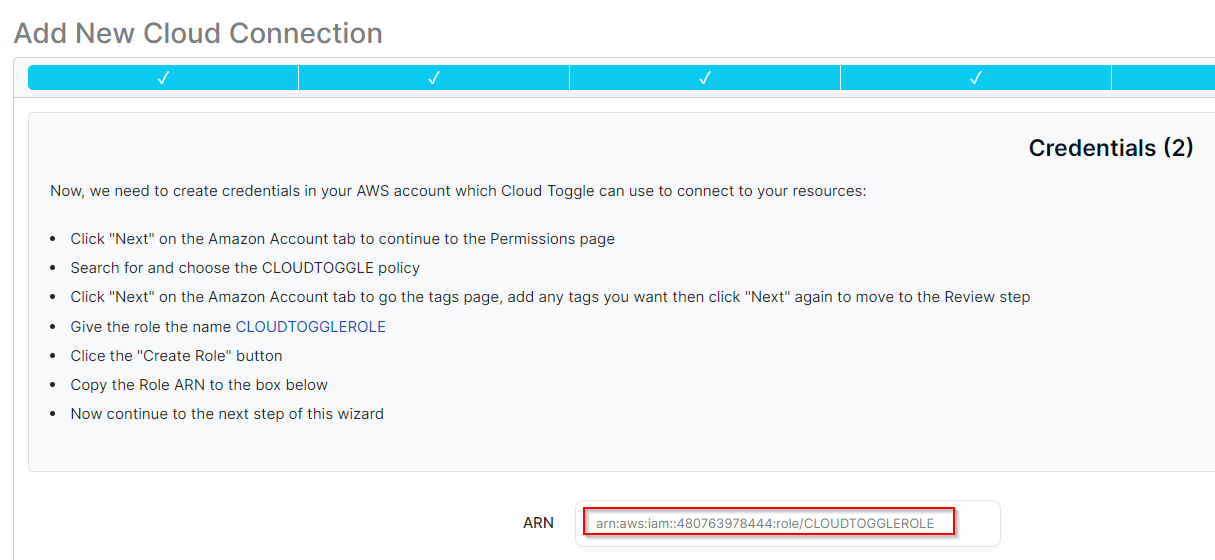Click the first completed wizard step checkmark
The height and width of the screenshot is (560, 1215).
(x=163, y=78)
